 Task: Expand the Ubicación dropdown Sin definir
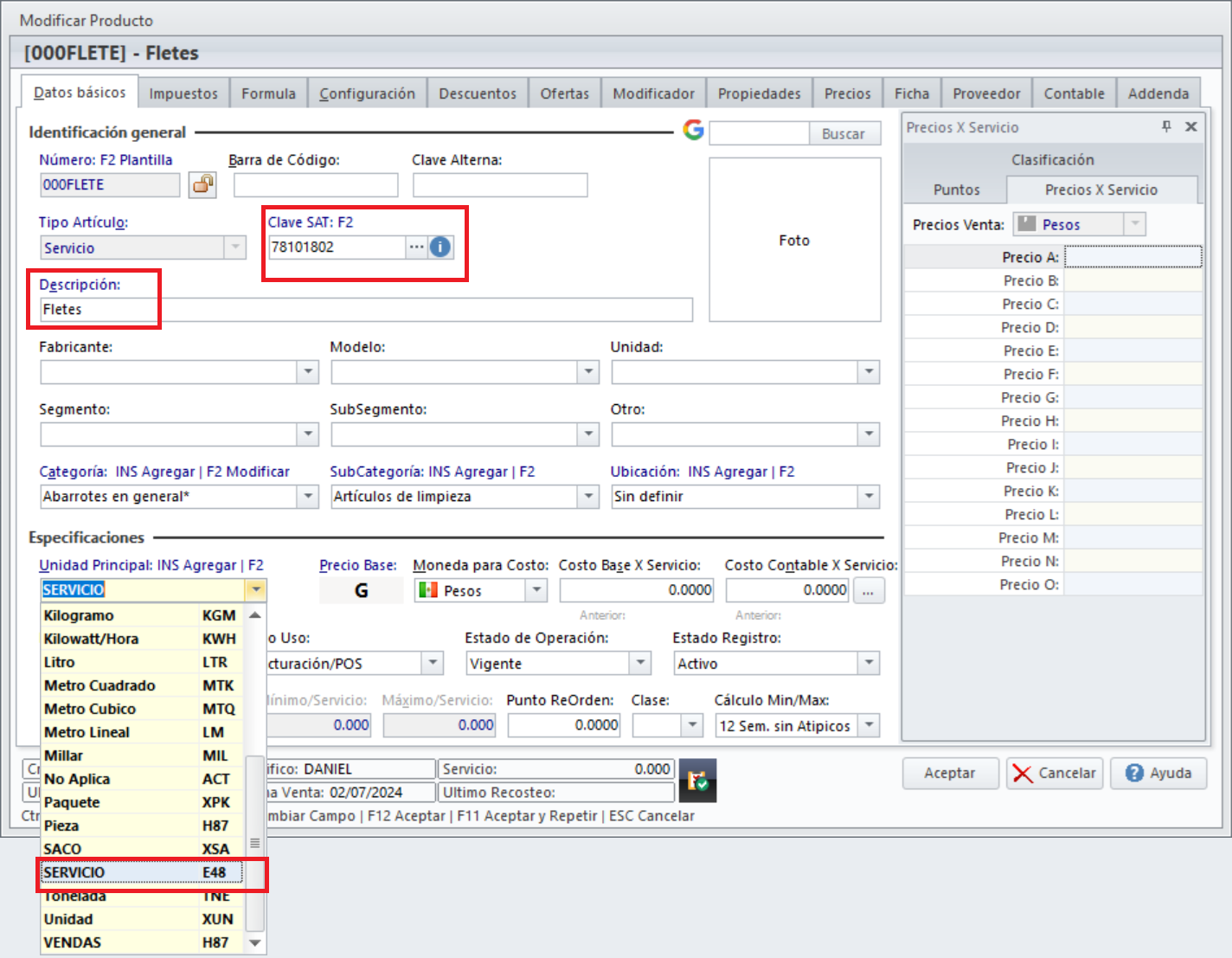[x=869, y=497]
